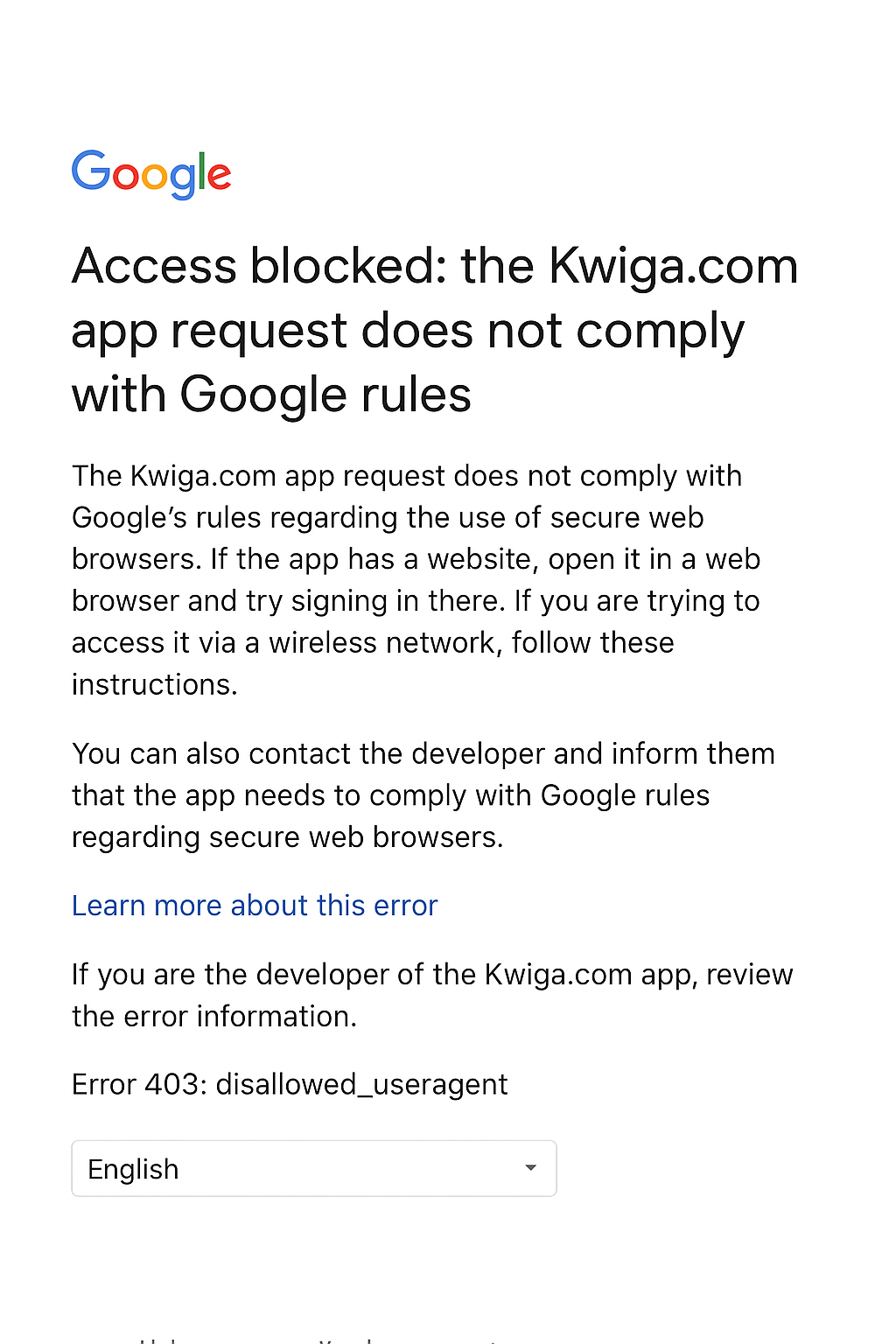Image resolution: width=896 pixels, height=1344 pixels.
Task: Click the language selector's caret arrow
Action: click(530, 1168)
